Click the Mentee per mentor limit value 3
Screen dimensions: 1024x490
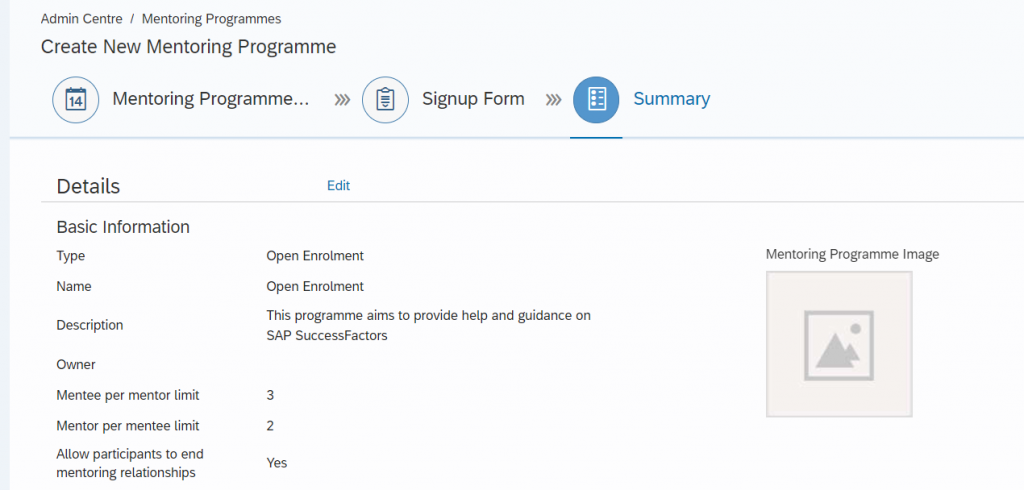click(x=270, y=395)
